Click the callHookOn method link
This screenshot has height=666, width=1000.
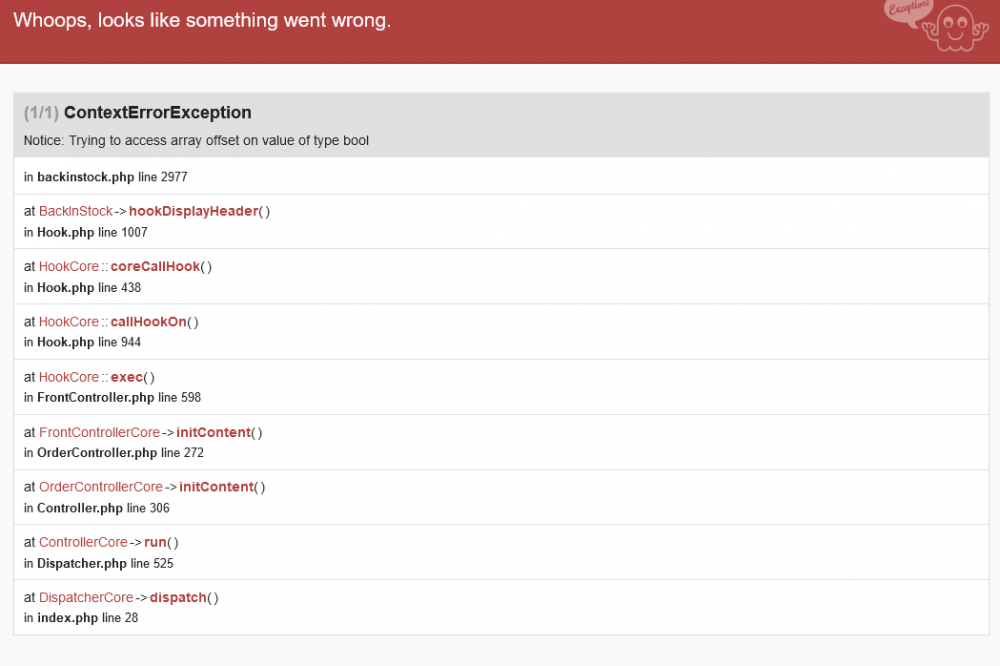point(150,321)
